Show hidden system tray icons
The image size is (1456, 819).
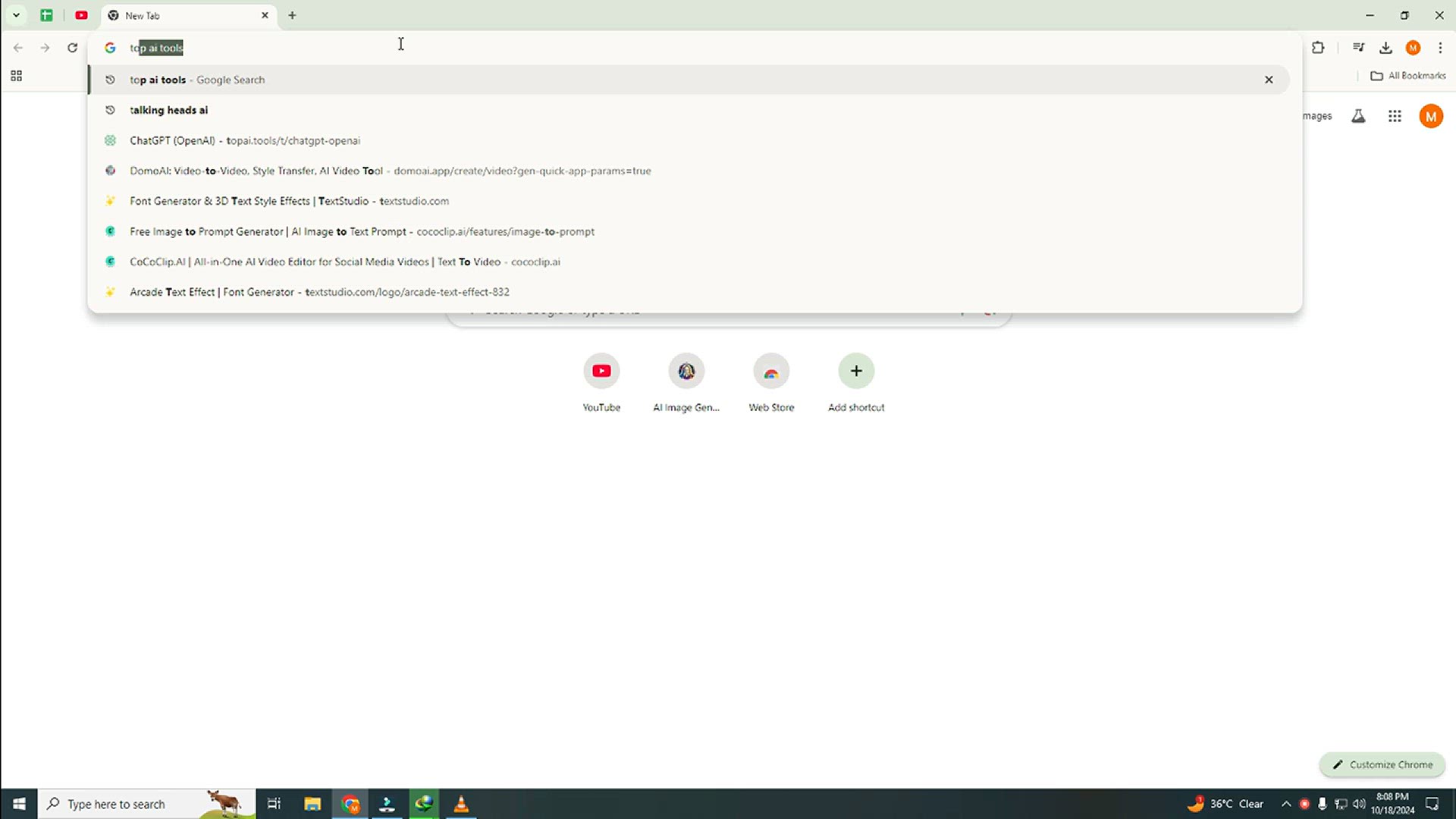click(1286, 804)
